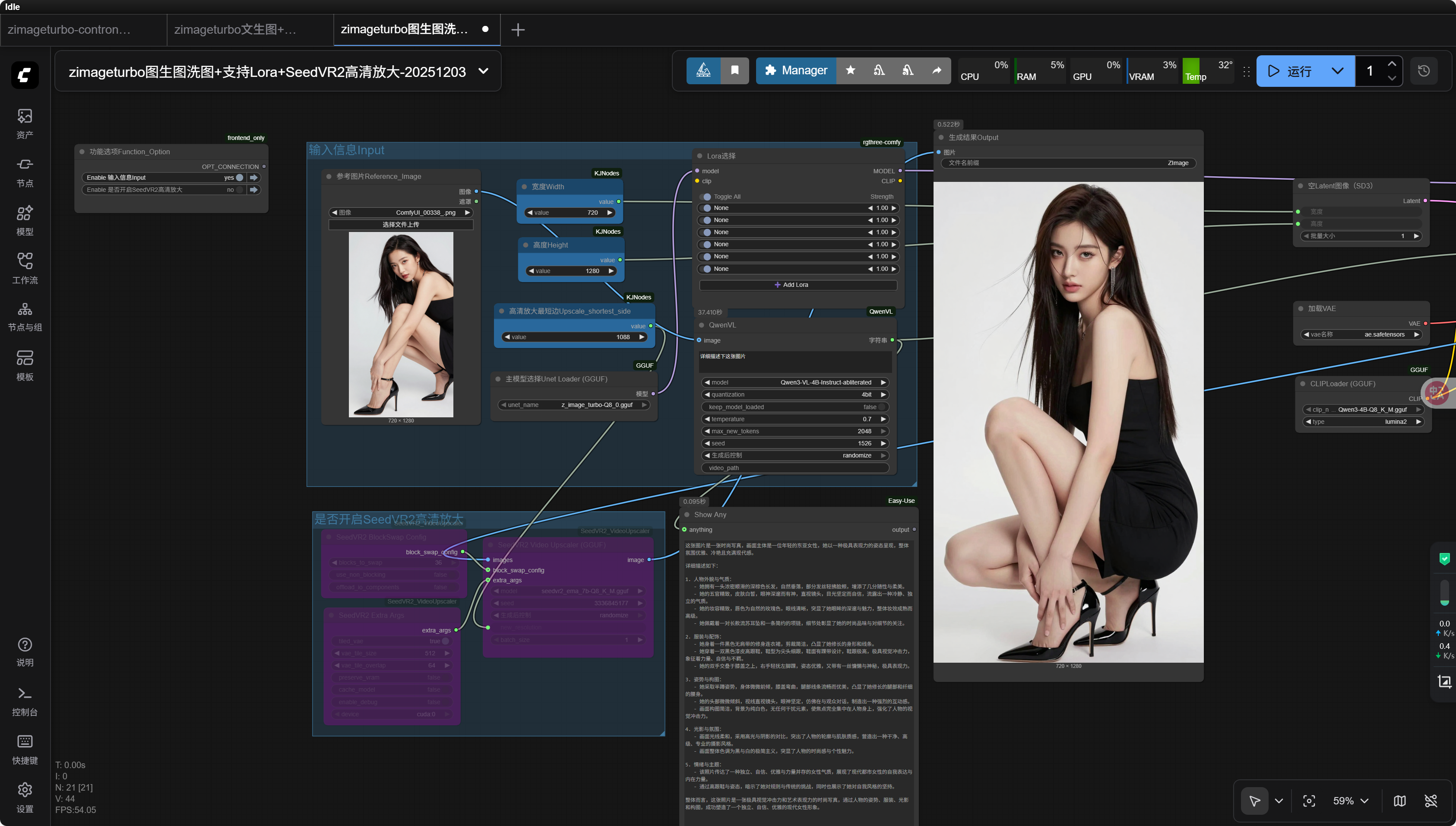1456x826 pixels.
Task: Open the run button options dropdown
Action: (x=1338, y=71)
